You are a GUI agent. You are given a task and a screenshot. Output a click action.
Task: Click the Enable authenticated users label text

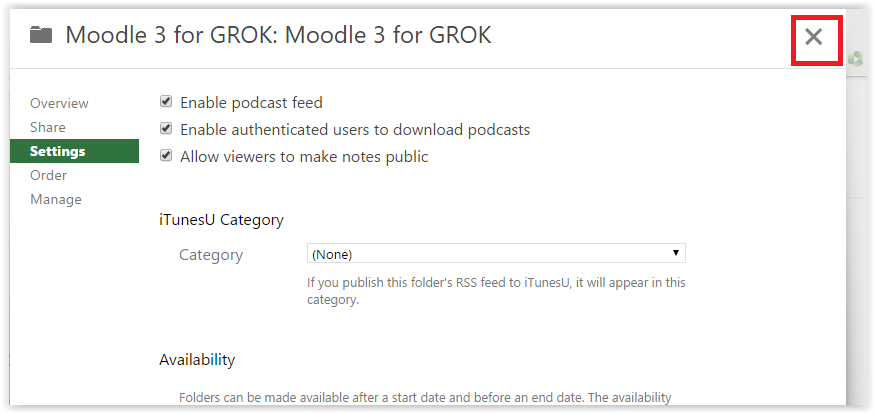point(355,130)
